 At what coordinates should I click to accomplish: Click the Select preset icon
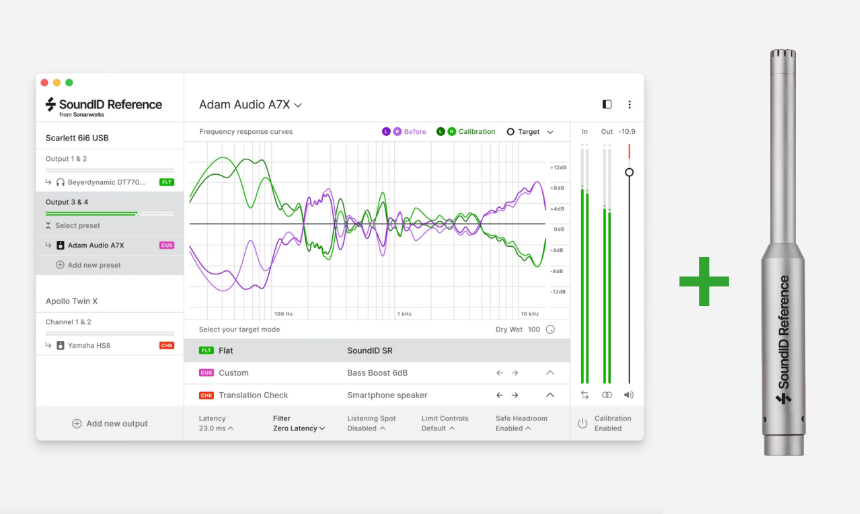coord(48,225)
